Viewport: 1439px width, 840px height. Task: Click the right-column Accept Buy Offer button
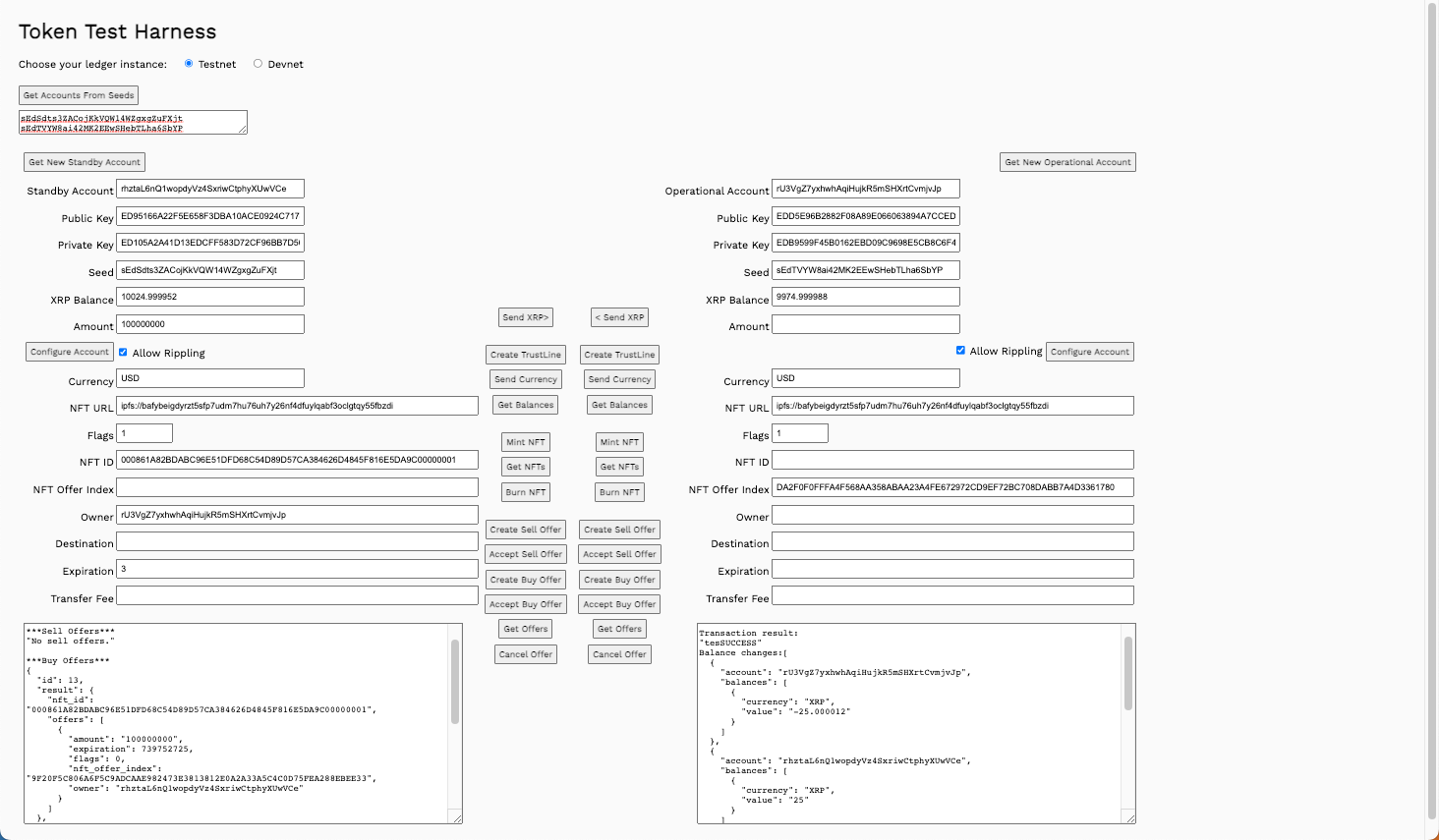tap(619, 604)
